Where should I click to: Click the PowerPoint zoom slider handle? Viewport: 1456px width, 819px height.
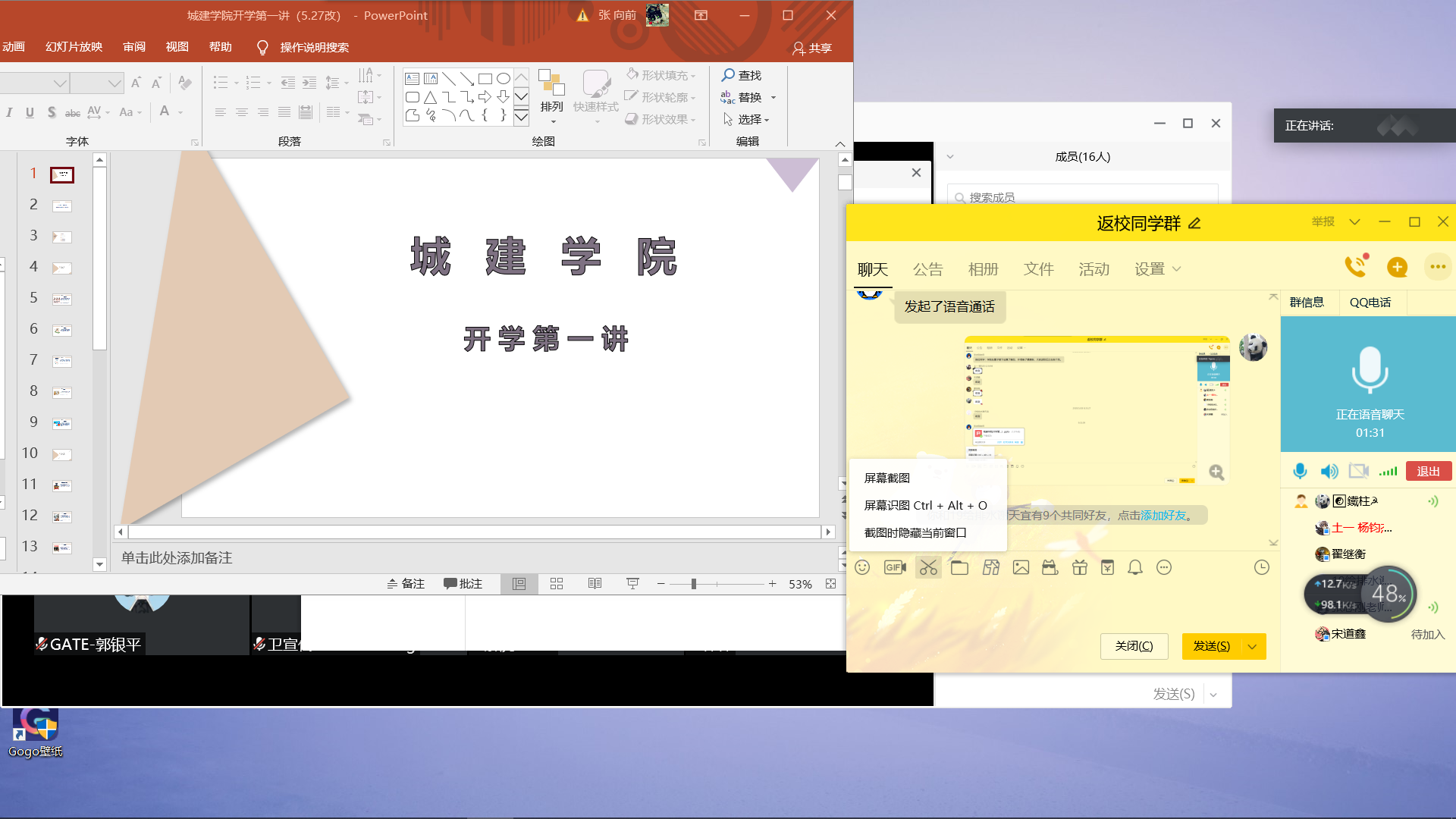(x=693, y=583)
